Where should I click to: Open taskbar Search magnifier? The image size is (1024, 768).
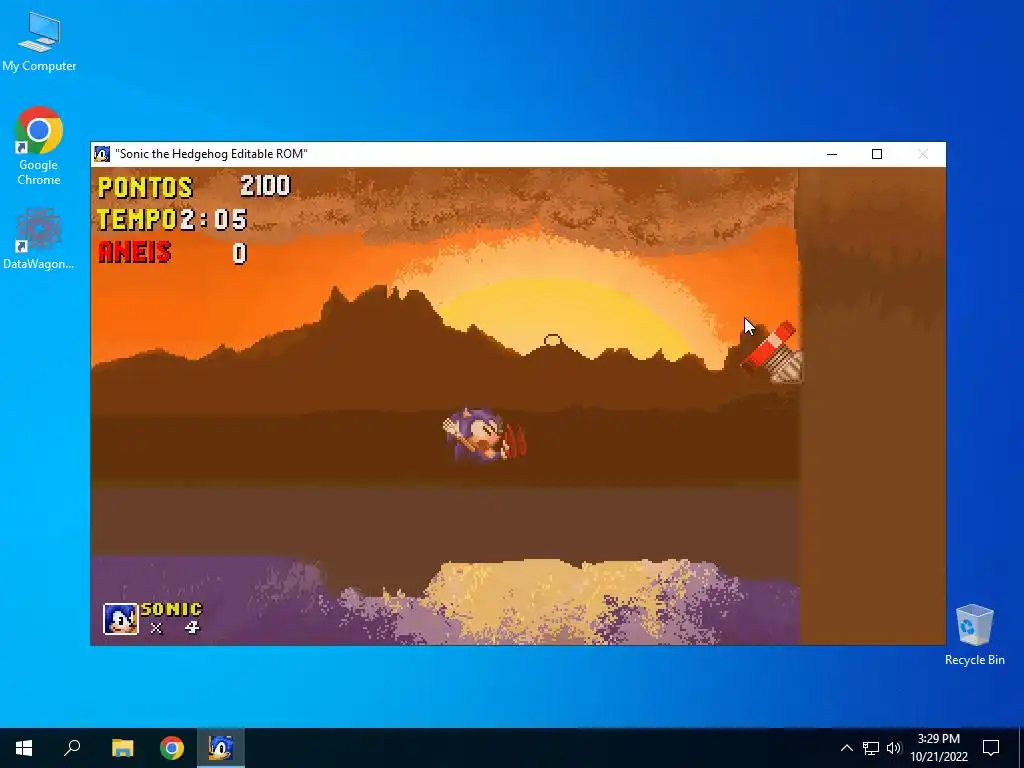tap(72, 748)
